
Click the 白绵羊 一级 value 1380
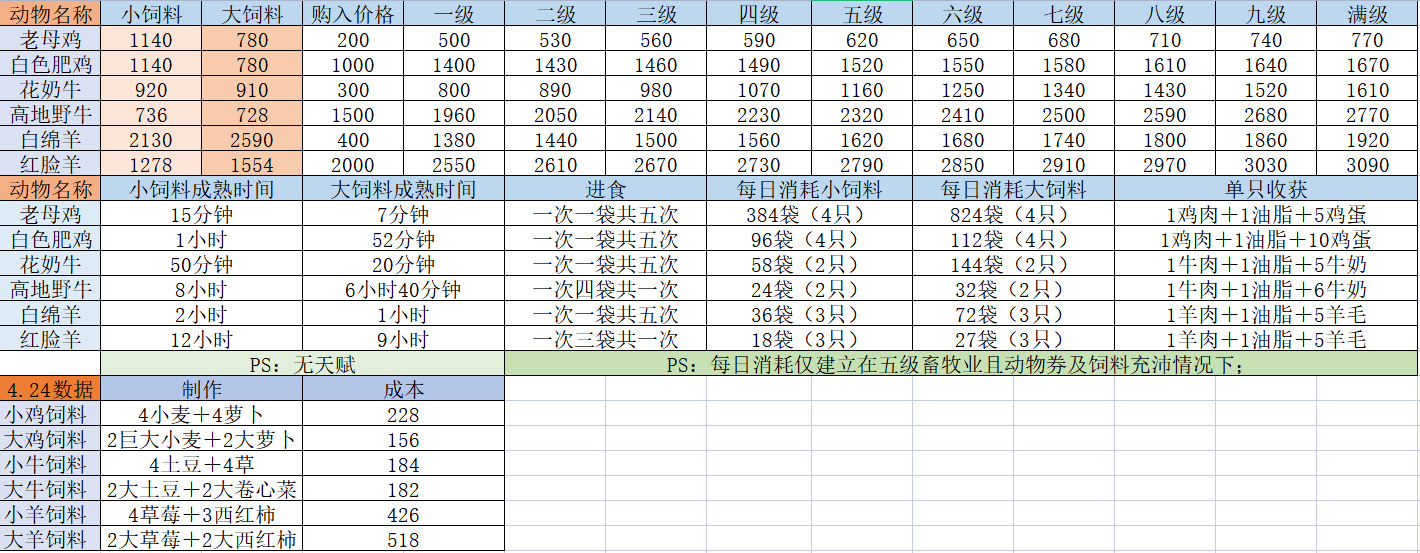tap(454, 139)
